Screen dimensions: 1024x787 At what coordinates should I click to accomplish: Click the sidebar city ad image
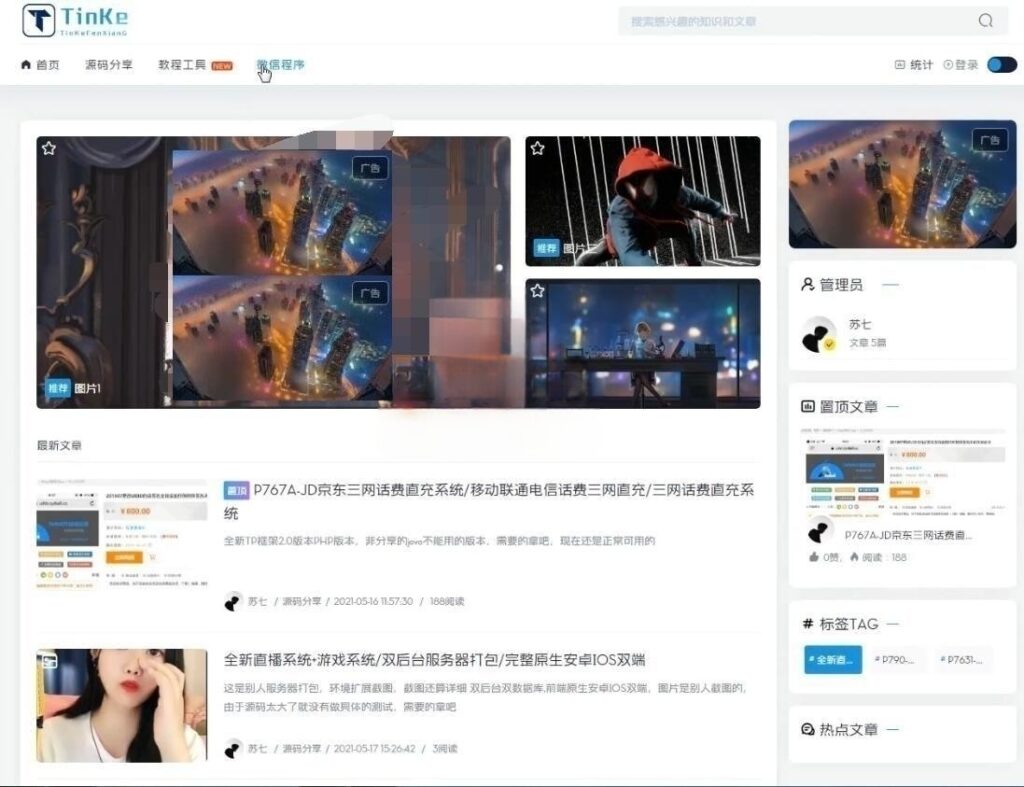tap(903, 184)
